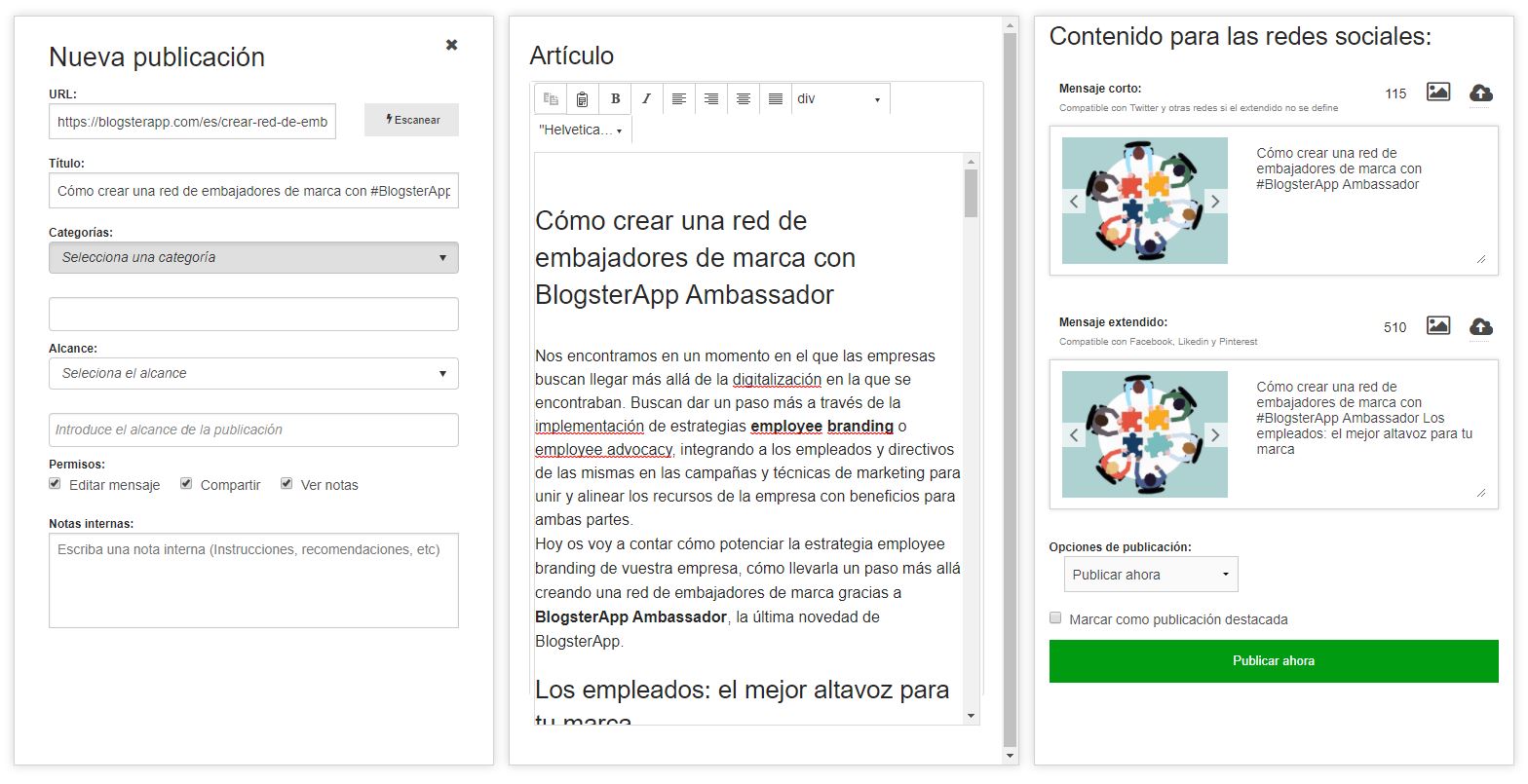1528x784 pixels.
Task: Uncheck the Editar mensaje permission
Action: (x=56, y=484)
